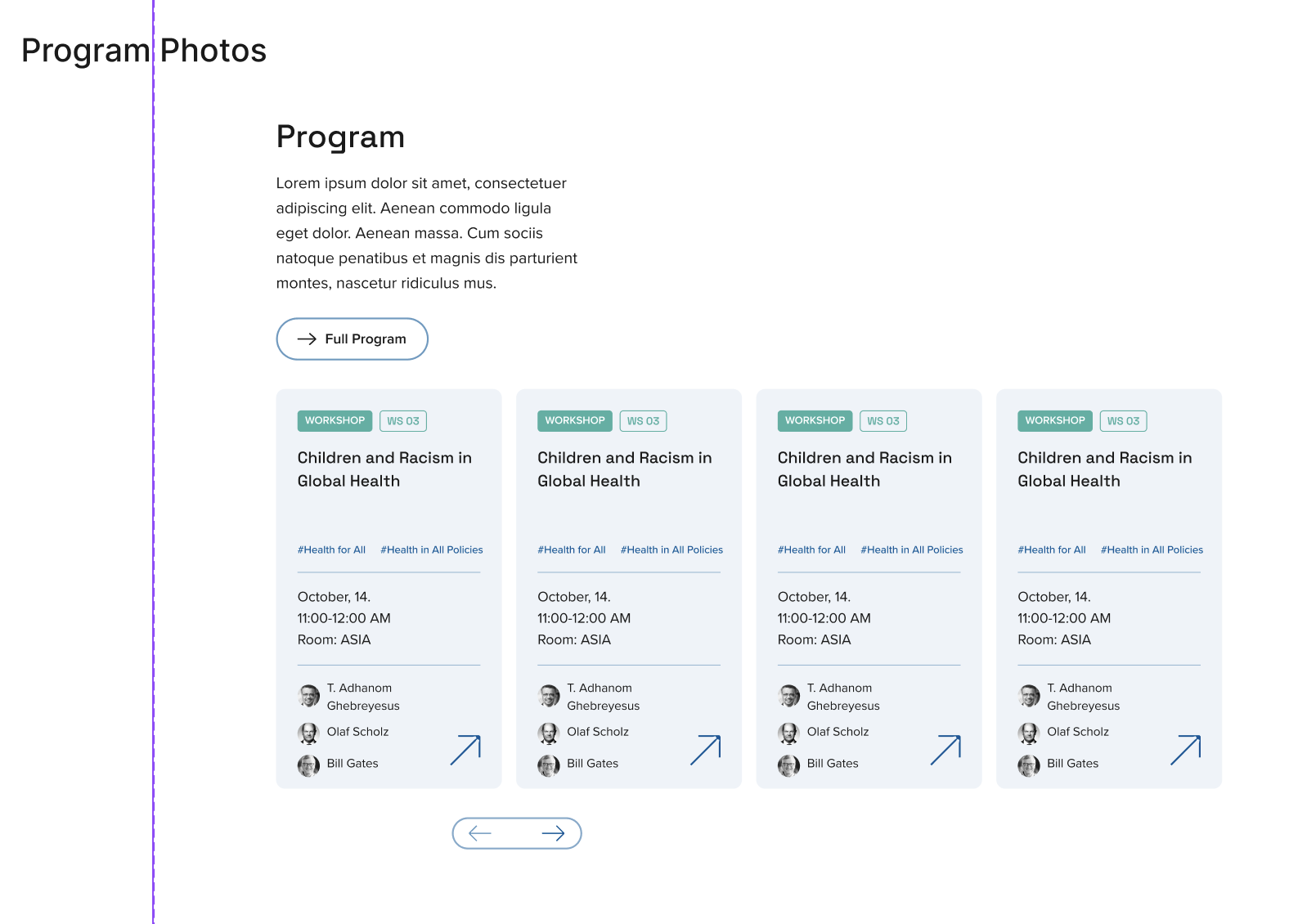Click Olaf Scholz's avatar in the first card
The width and height of the screenshot is (1289, 924).
(x=308, y=733)
